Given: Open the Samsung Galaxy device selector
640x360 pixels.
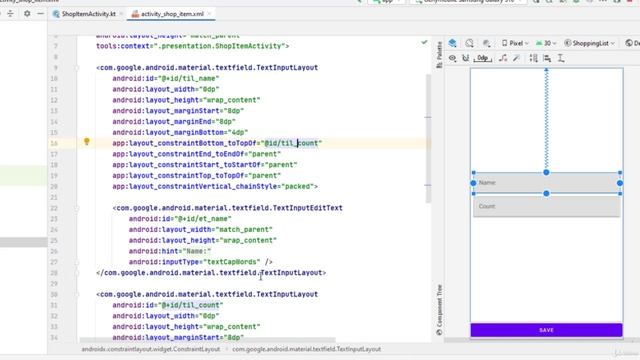Looking at the screenshot, I should [x=469, y=2].
